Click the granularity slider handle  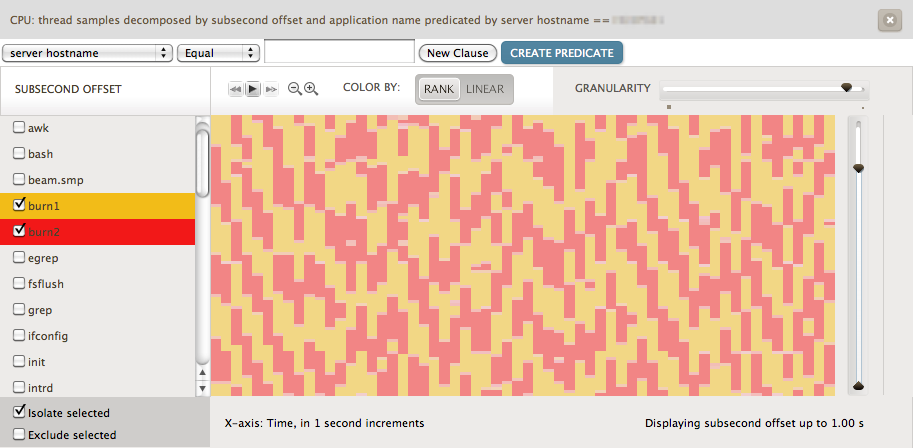tap(847, 88)
